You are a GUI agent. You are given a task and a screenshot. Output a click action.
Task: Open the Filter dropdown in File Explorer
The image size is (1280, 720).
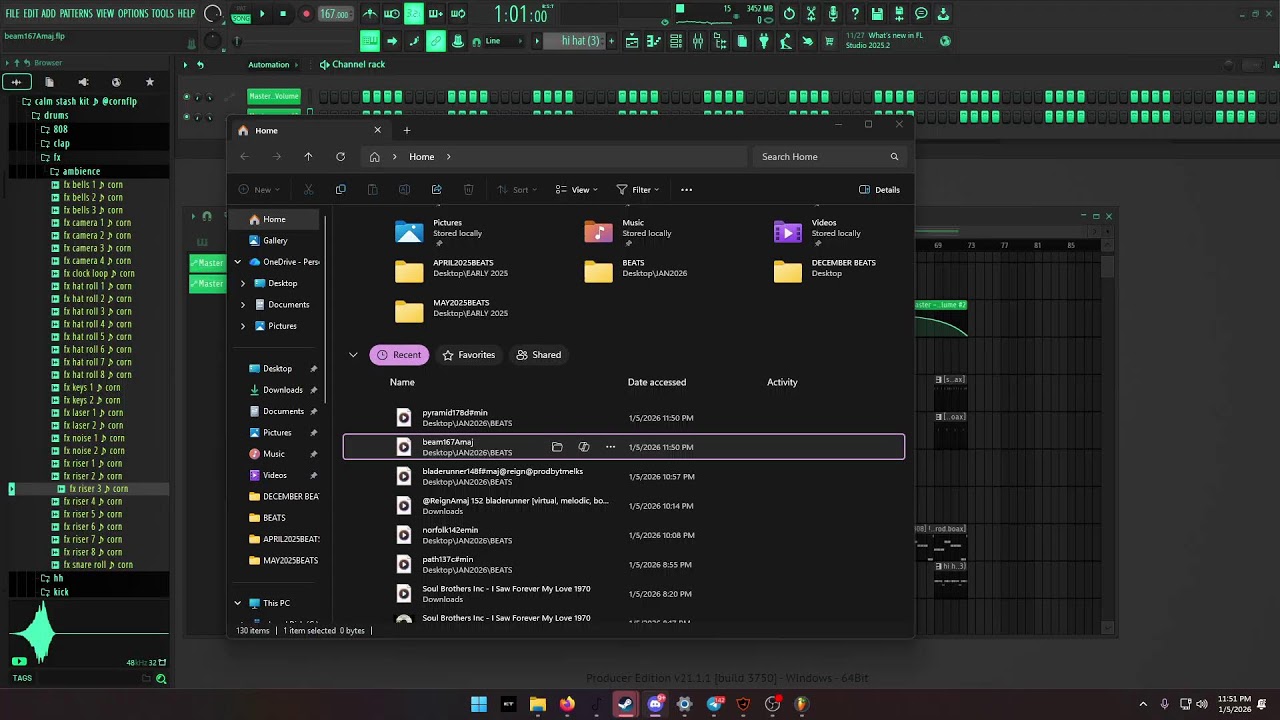(x=637, y=190)
